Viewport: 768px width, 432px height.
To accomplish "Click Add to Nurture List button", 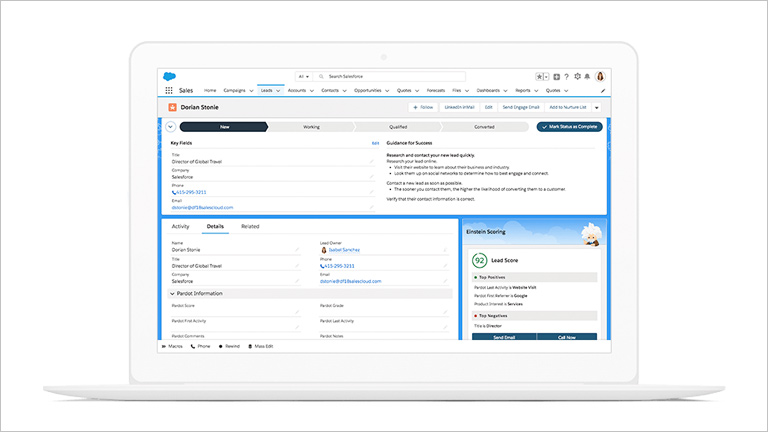I will coord(568,107).
